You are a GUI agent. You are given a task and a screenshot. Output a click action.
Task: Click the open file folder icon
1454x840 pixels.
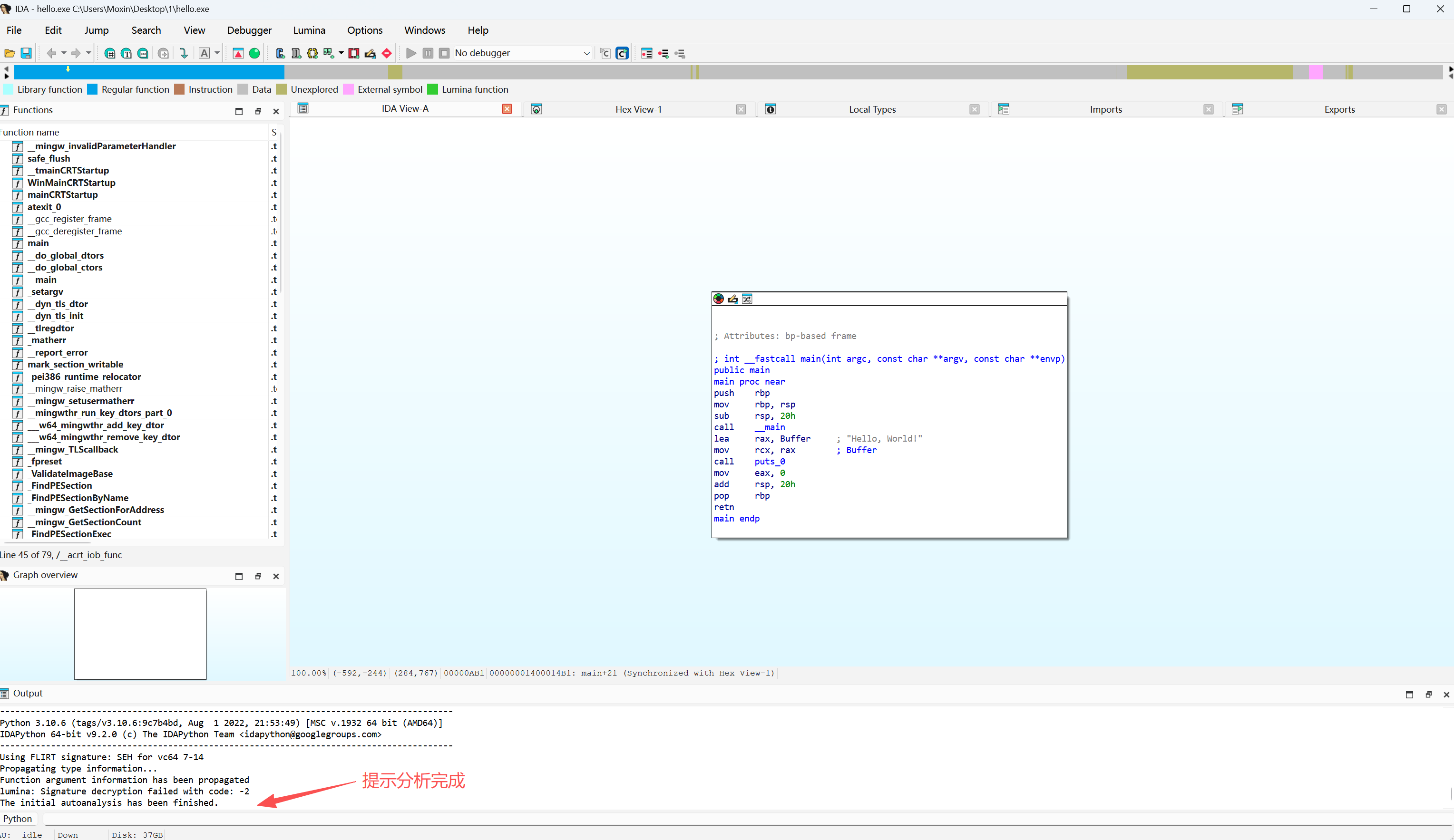[10, 53]
